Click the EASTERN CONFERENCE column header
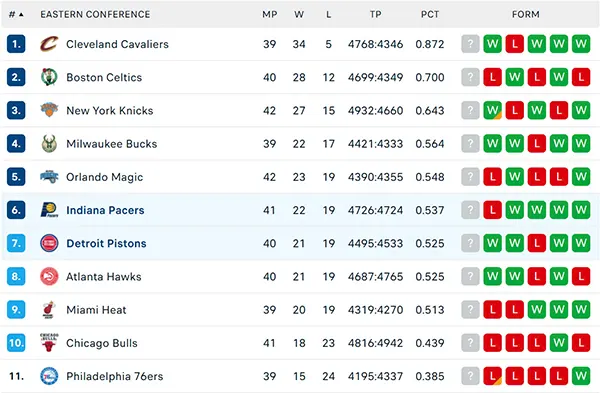 tap(95, 15)
